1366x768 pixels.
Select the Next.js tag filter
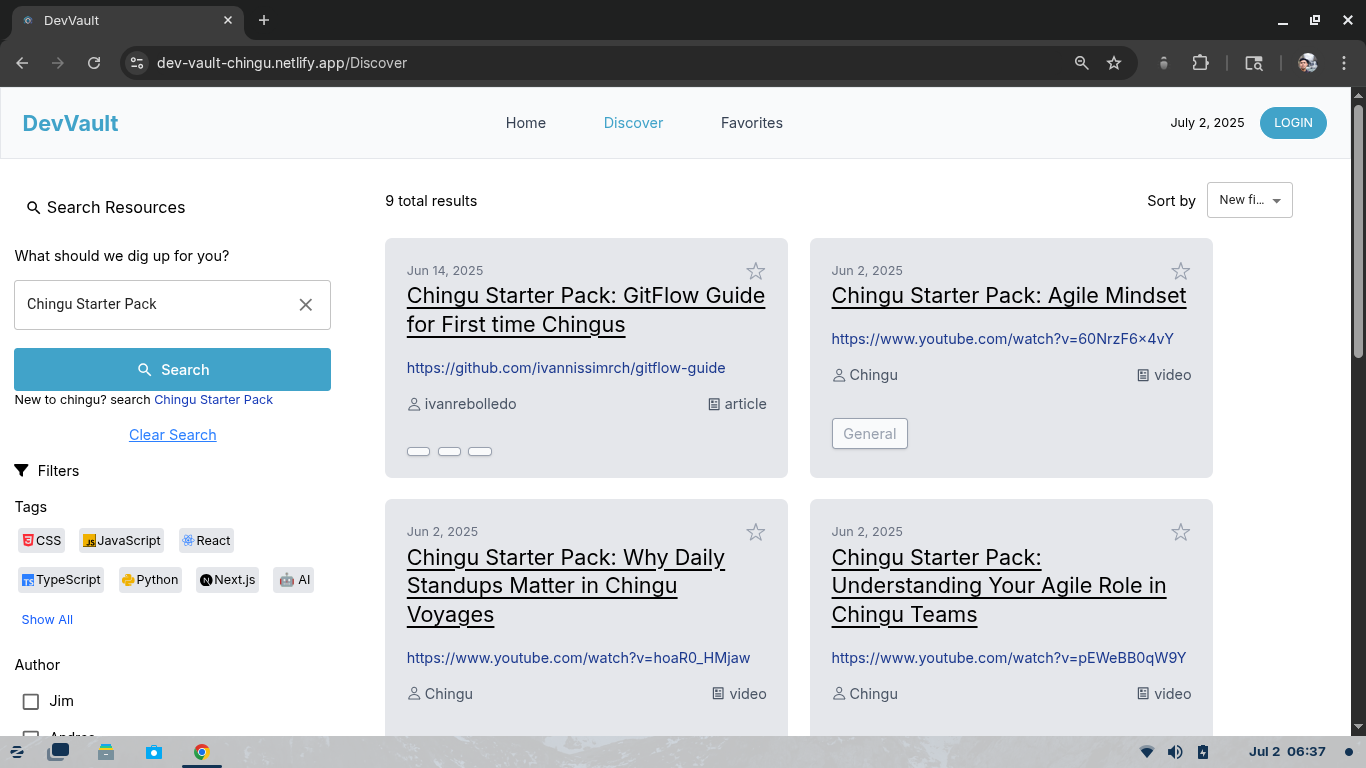tap(227, 580)
